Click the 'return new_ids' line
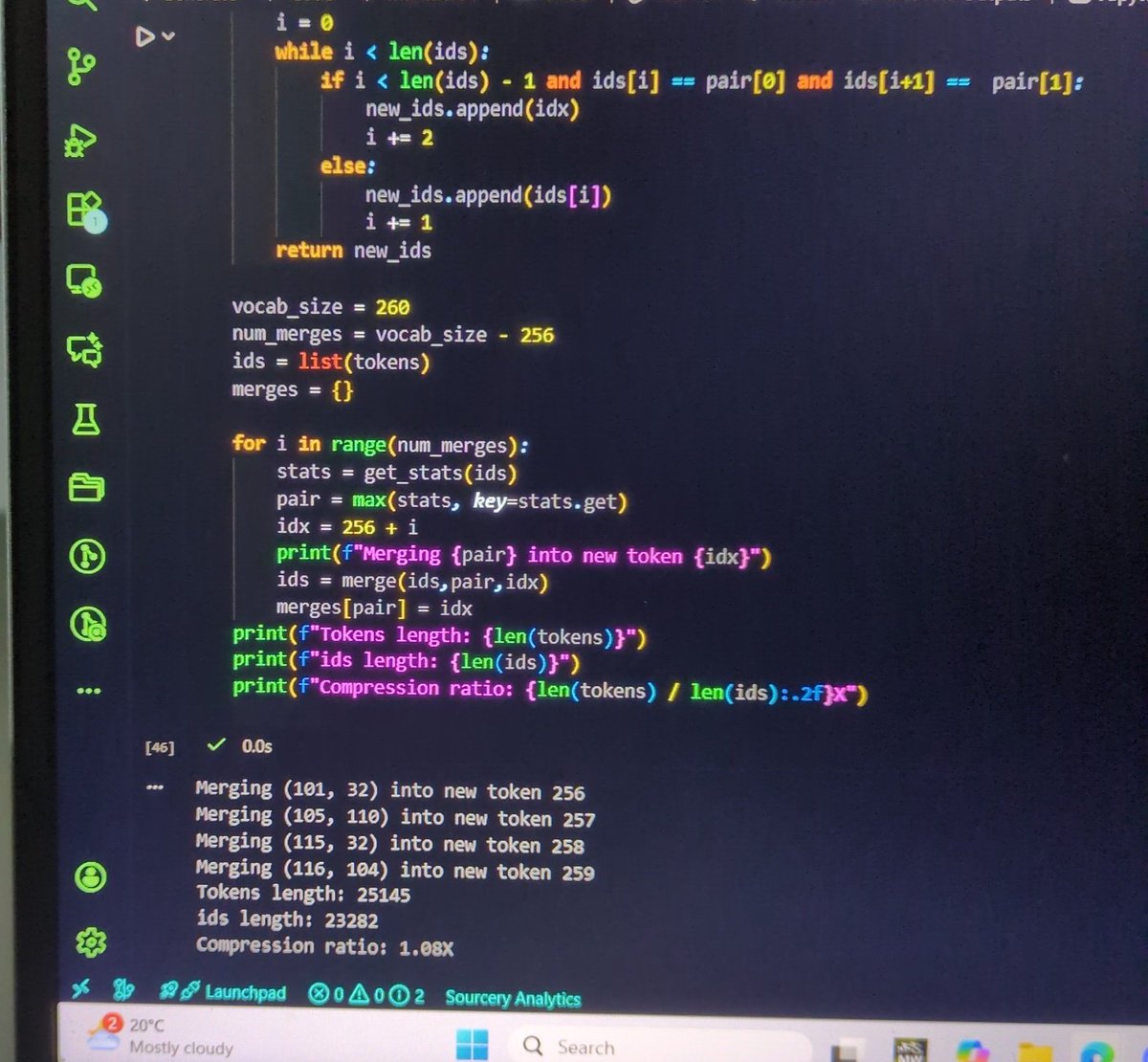 click(353, 251)
